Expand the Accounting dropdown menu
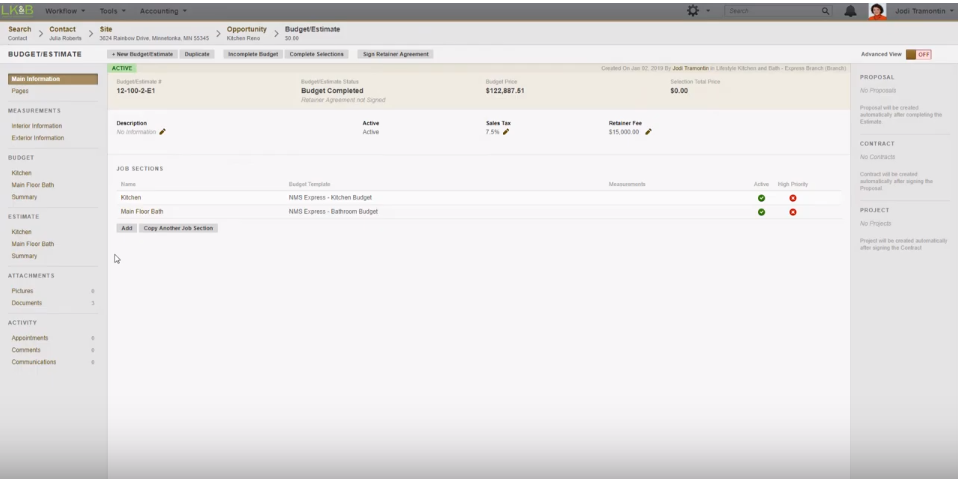Viewport: 958px width, 479px height. (x=163, y=10)
